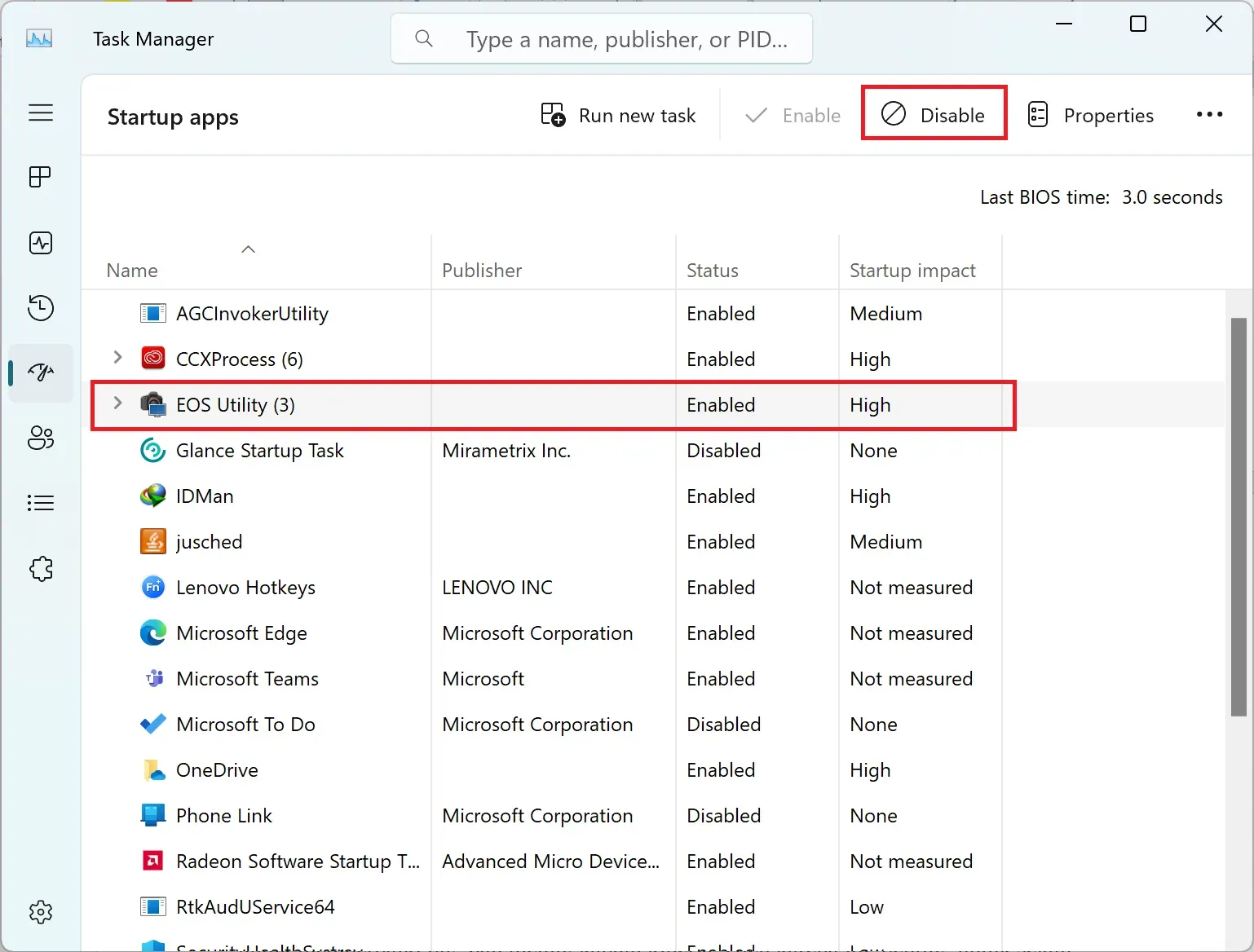Select the RtkAudUService64 row name
This screenshot has width=1254, height=952.
pos(255,906)
